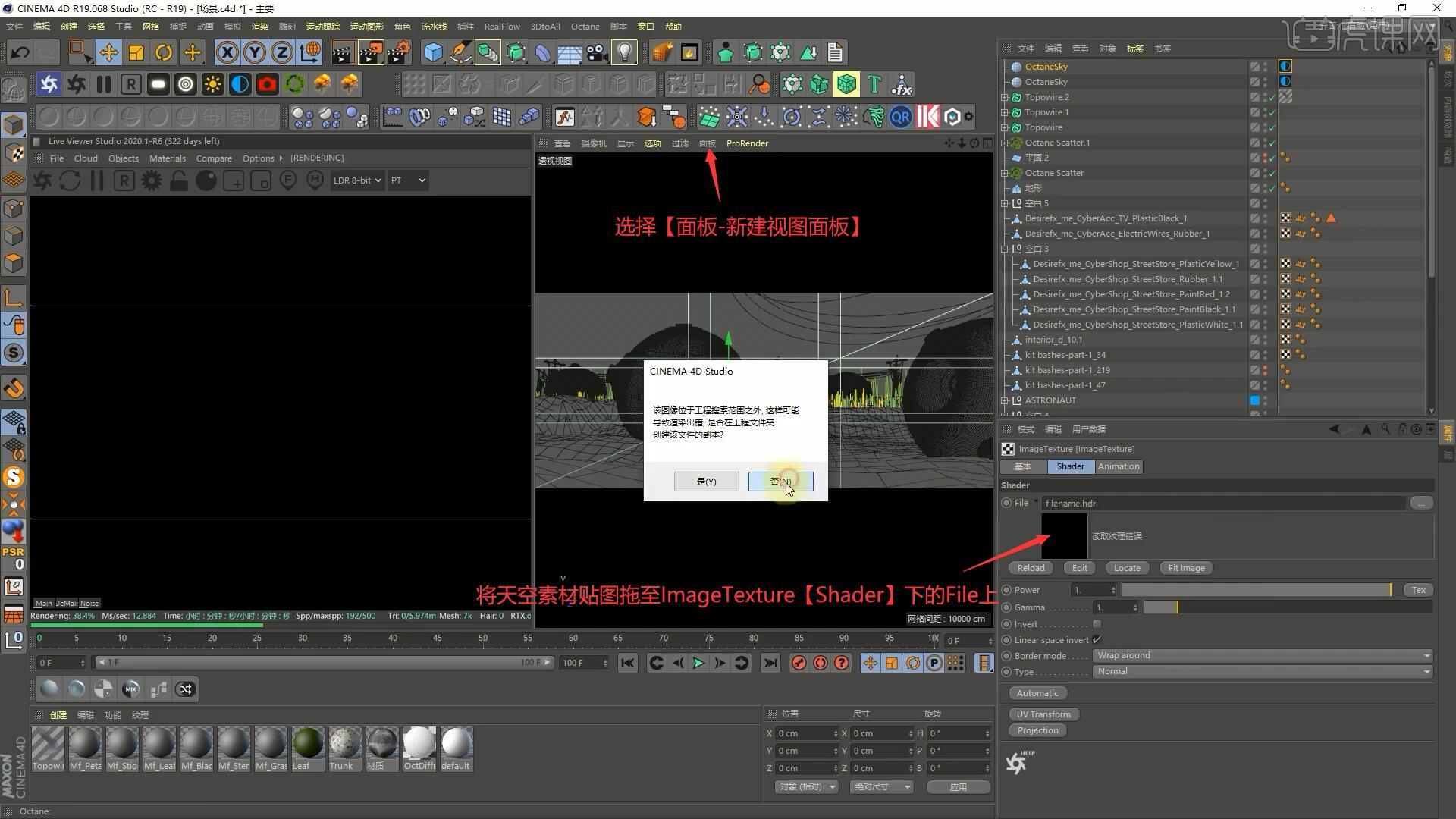Adjust the Gamma slider

(1288, 607)
